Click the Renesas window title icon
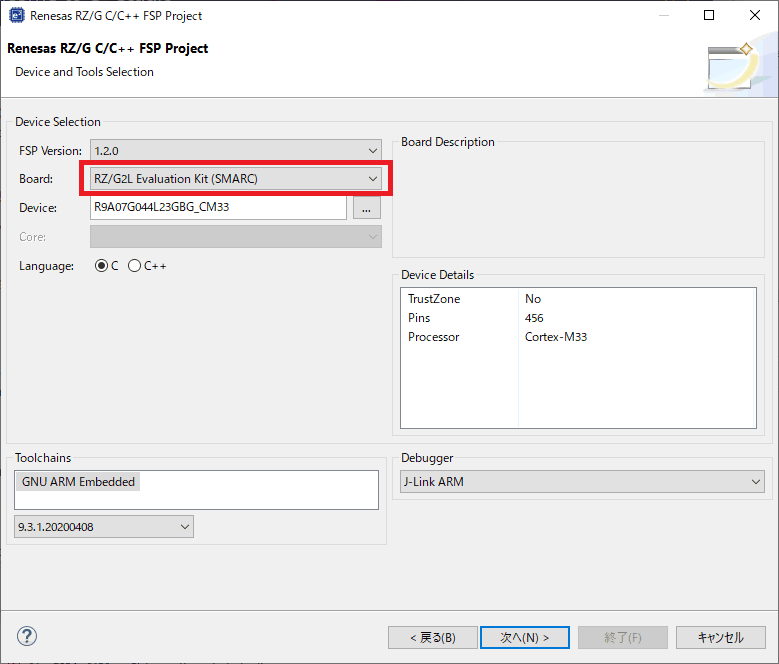Screen dimensions: 779x664 [16, 15]
